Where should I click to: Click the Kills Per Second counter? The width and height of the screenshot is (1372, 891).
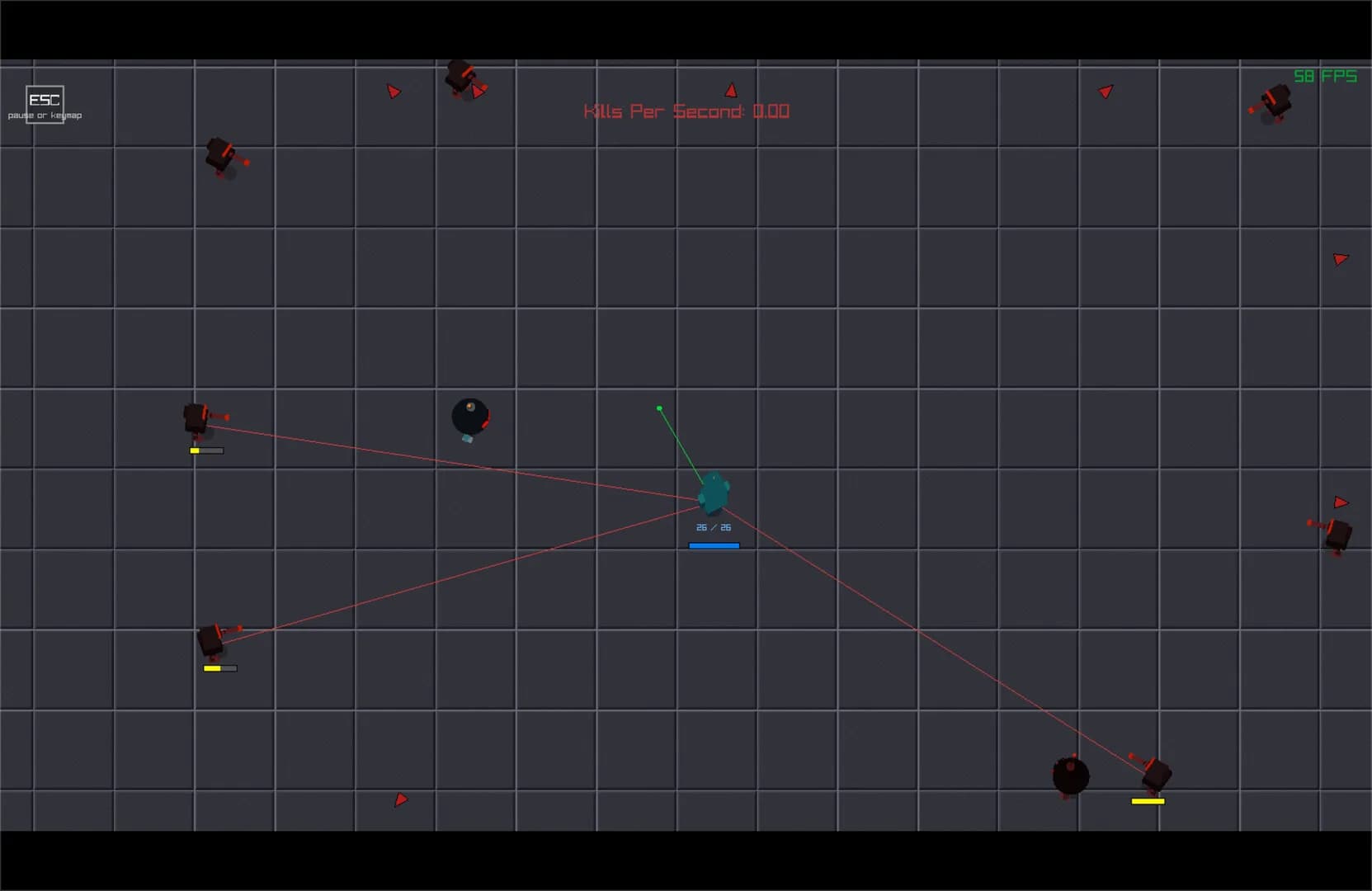(x=686, y=111)
